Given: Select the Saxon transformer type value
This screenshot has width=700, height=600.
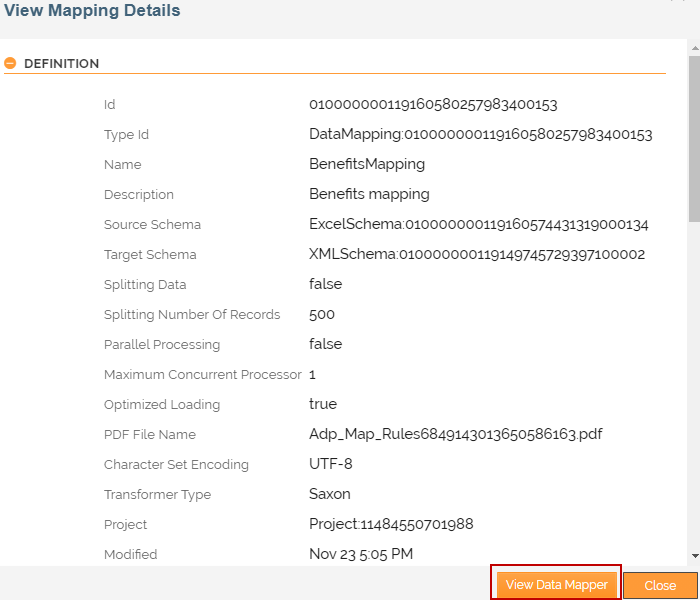Looking at the screenshot, I should point(330,494).
